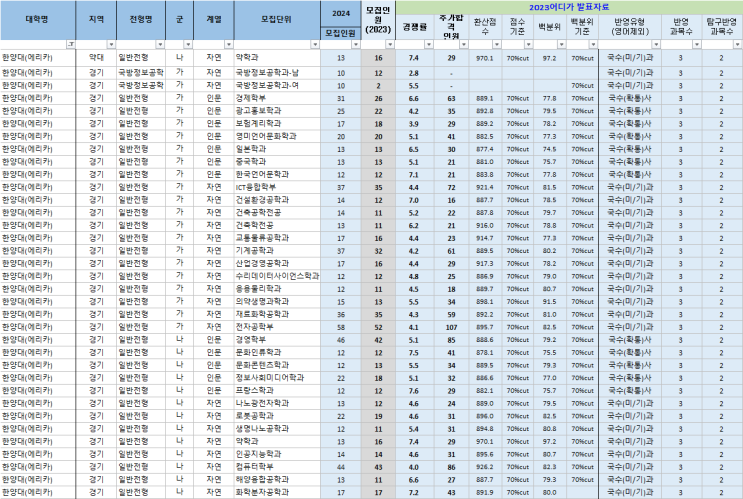
Task: Select the 수리데이터사이언스학과 cell
Action: (x=277, y=276)
